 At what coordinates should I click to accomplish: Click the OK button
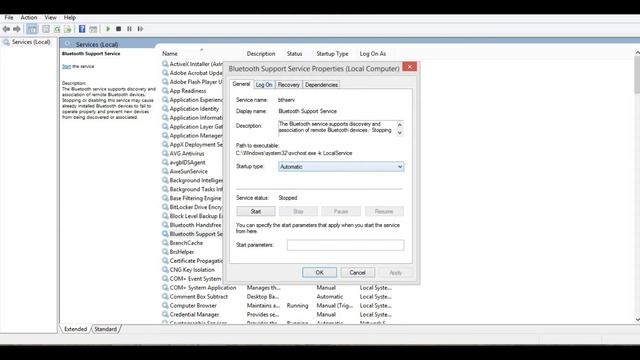320,273
